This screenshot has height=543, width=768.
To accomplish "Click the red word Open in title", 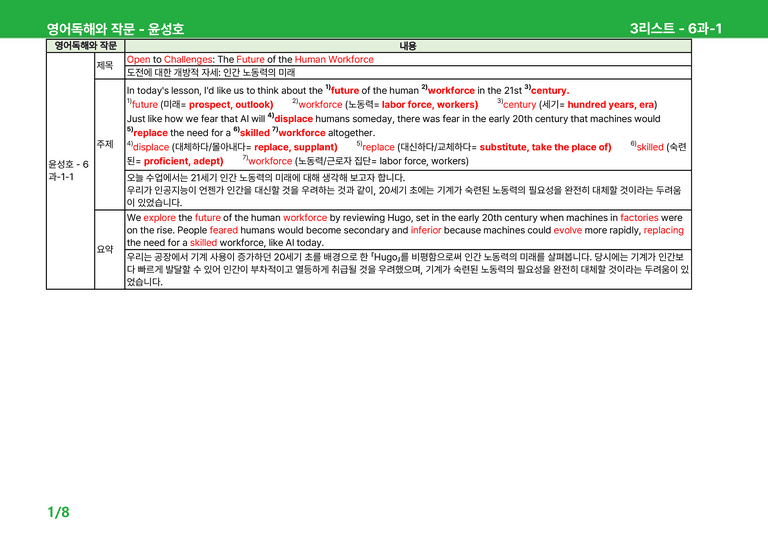I will 139,60.
